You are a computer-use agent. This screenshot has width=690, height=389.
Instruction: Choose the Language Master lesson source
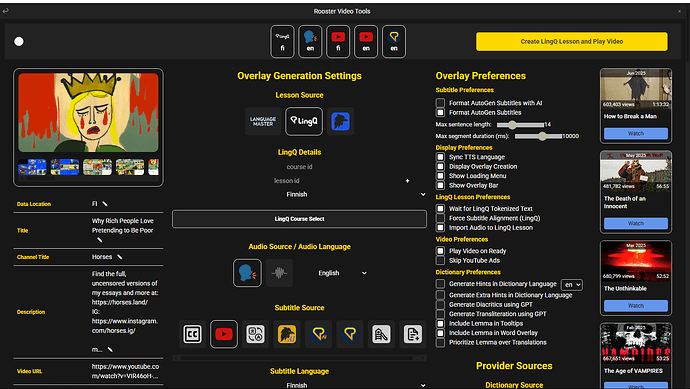pos(263,121)
